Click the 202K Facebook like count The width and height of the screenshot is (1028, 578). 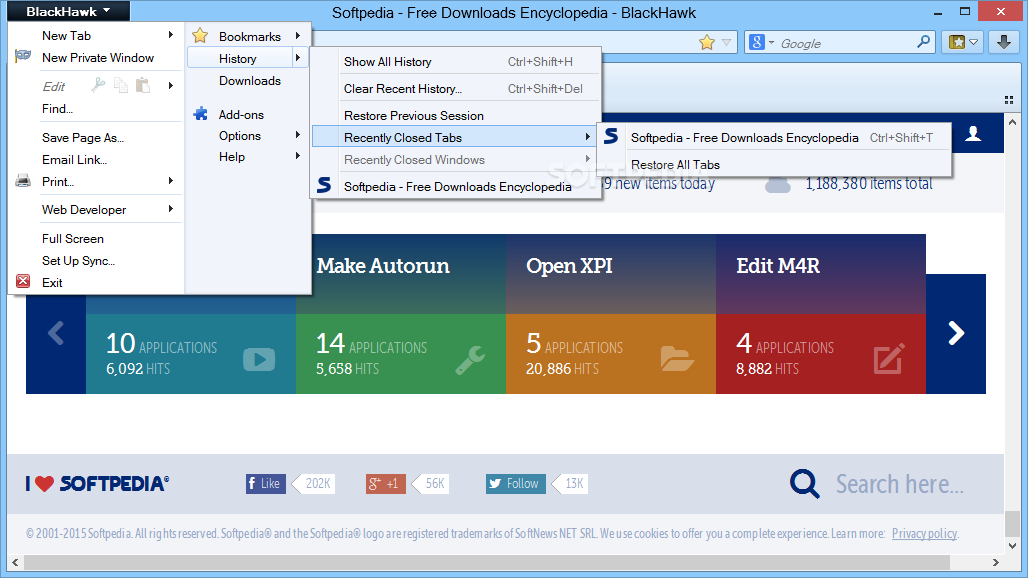(318, 484)
